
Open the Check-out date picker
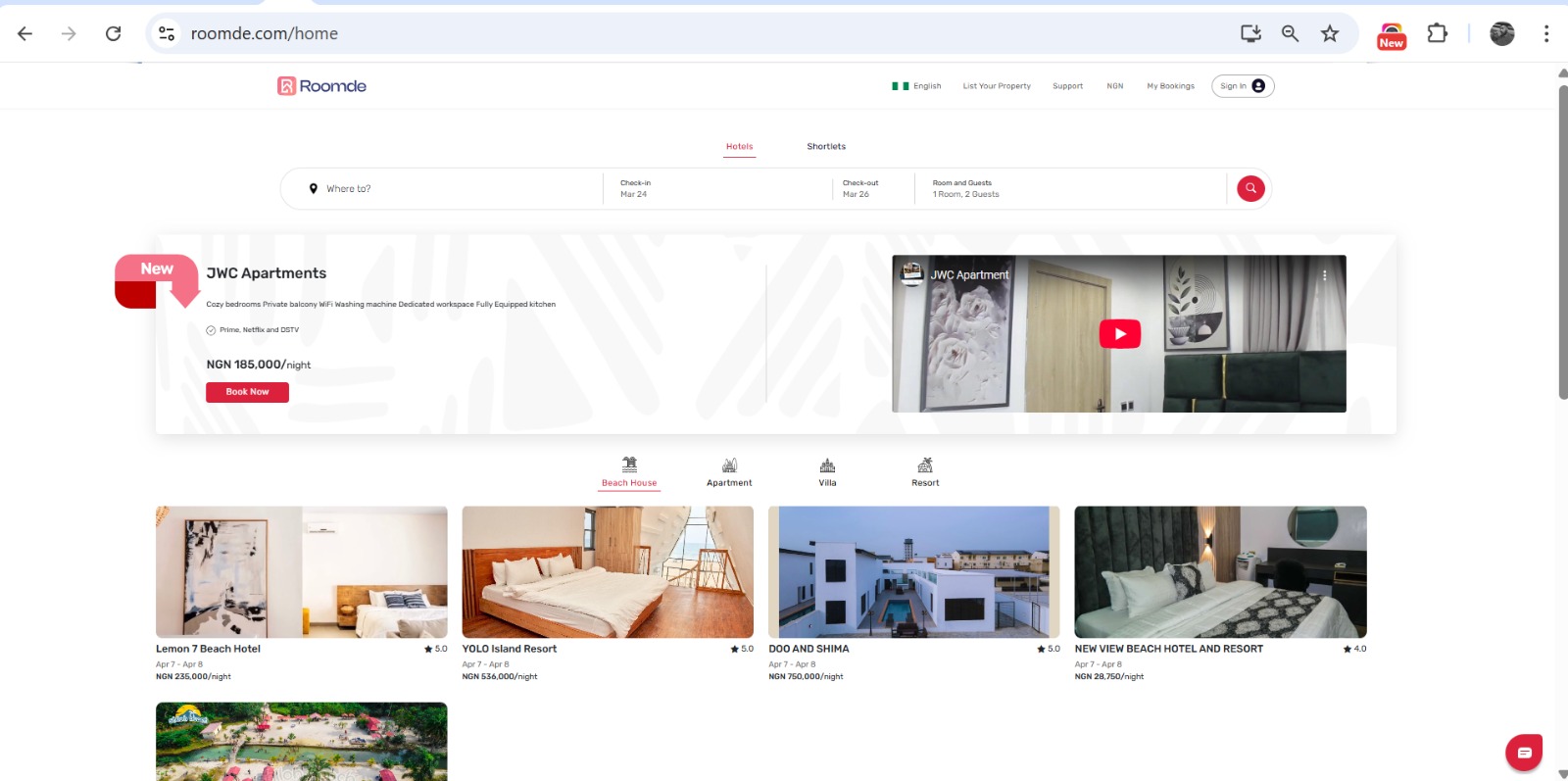[872, 189]
